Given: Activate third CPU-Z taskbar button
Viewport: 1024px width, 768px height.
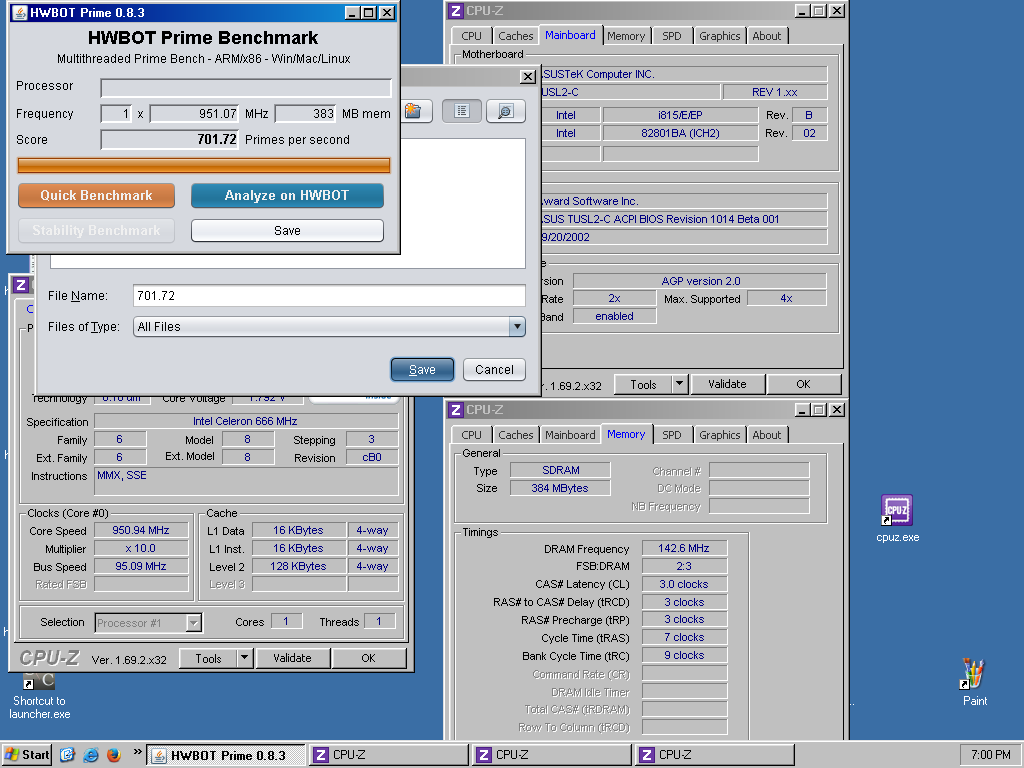Looking at the screenshot, I should pos(714,756).
